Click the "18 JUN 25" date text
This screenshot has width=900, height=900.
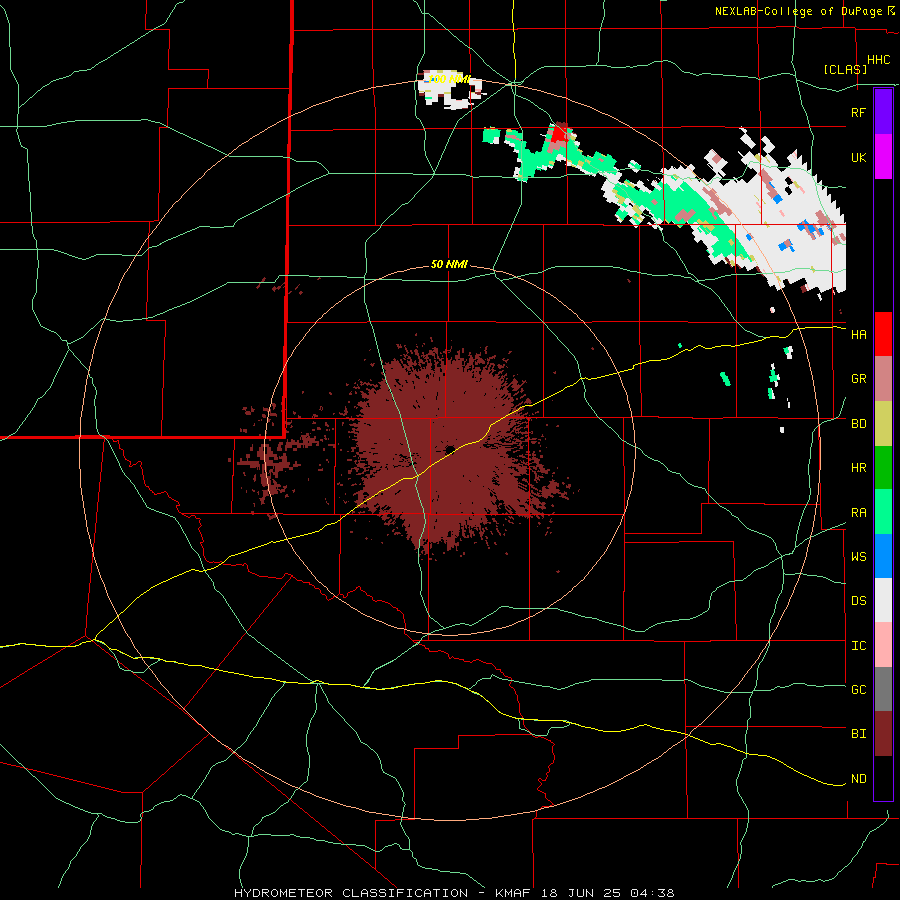581,893
